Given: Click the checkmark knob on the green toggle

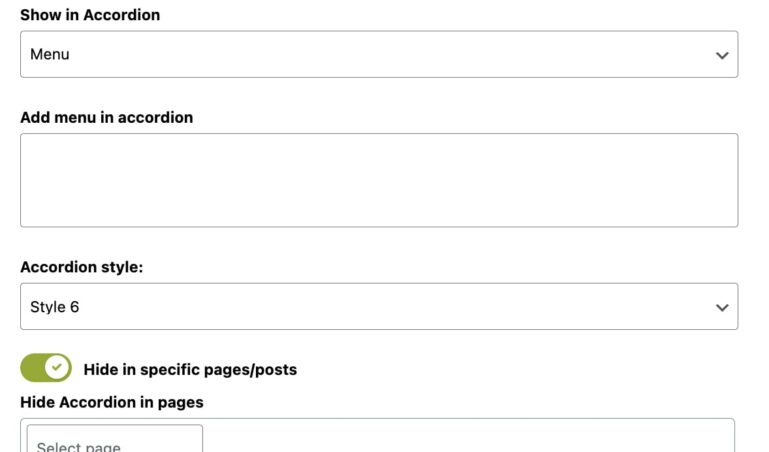Looking at the screenshot, I should click(x=58, y=368).
